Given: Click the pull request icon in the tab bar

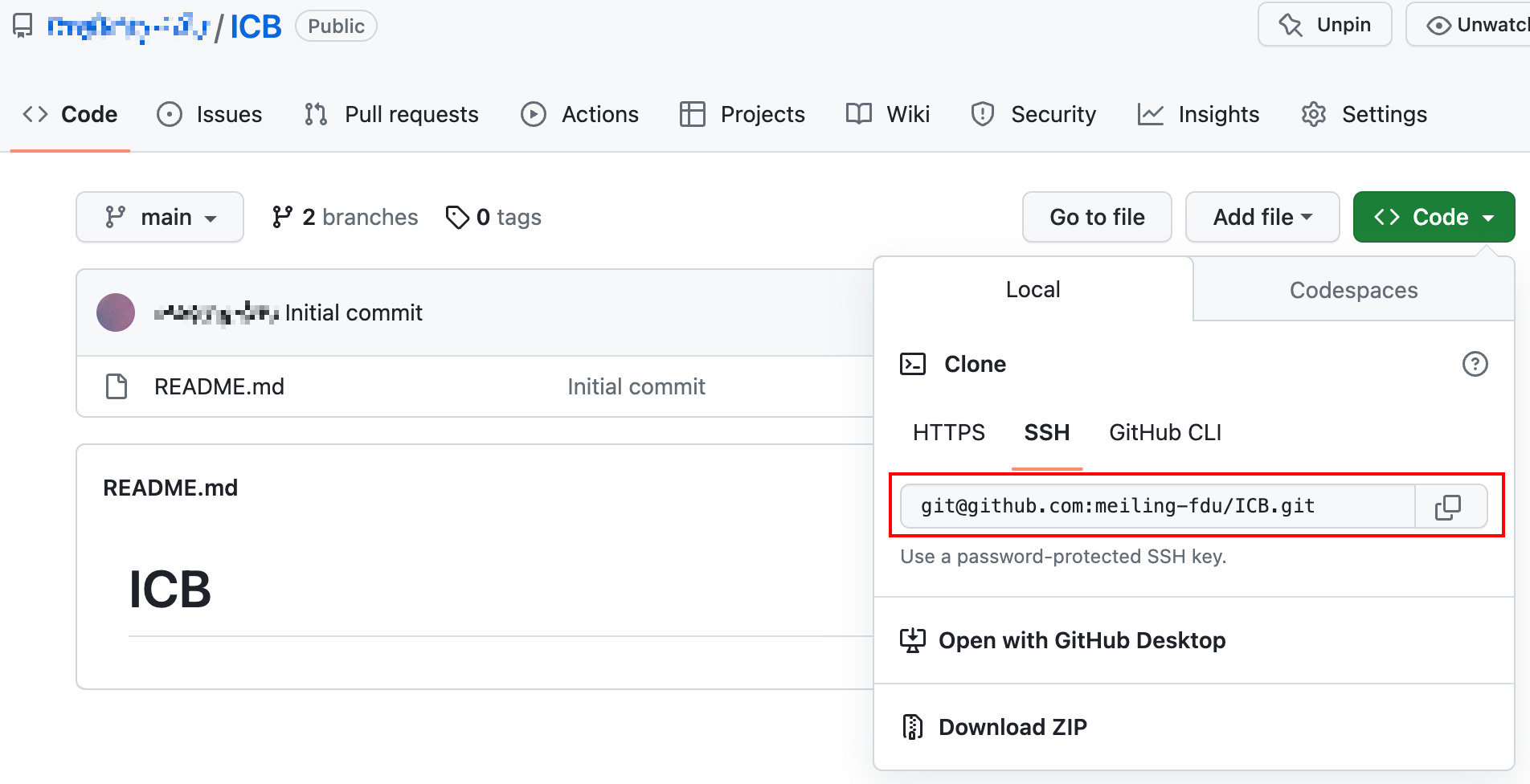Looking at the screenshot, I should [x=316, y=114].
